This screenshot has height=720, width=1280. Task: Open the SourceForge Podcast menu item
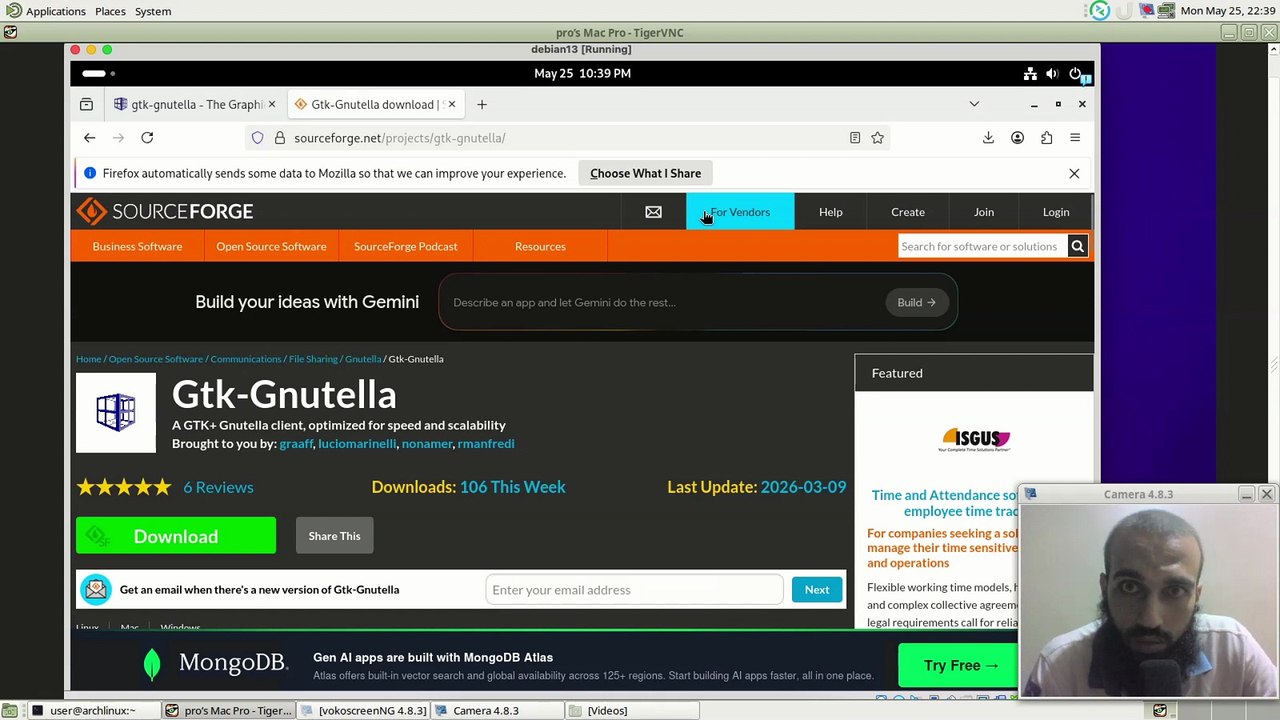pyautogui.click(x=405, y=246)
